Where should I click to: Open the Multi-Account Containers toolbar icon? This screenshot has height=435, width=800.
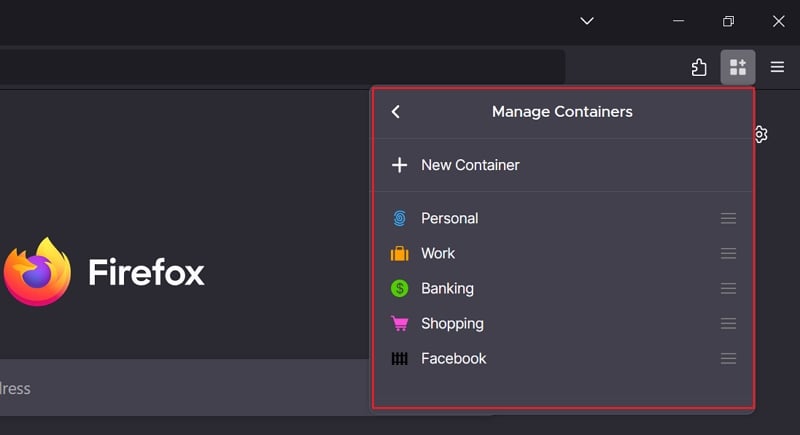[x=738, y=67]
